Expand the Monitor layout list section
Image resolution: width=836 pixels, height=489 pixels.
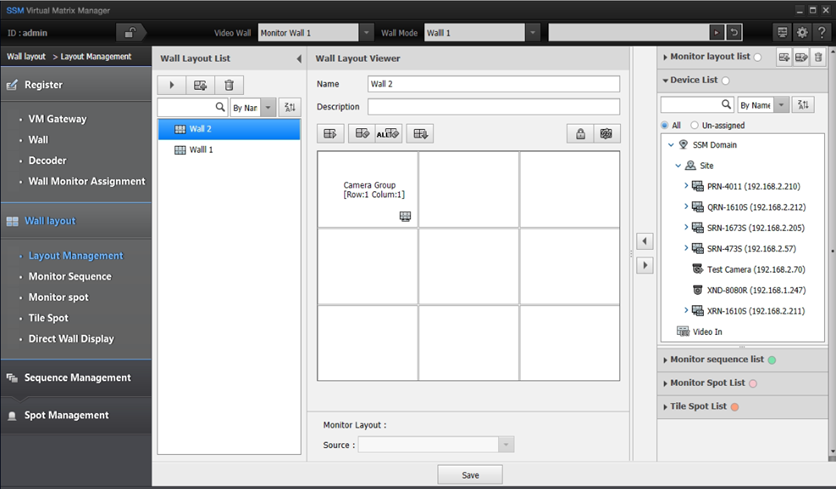665,57
